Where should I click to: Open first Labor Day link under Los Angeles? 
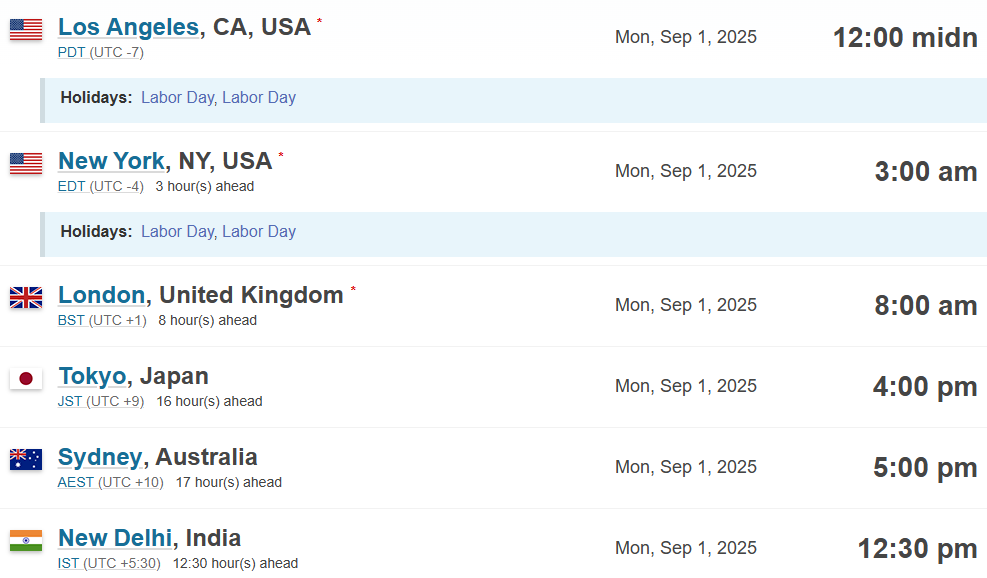(x=178, y=98)
